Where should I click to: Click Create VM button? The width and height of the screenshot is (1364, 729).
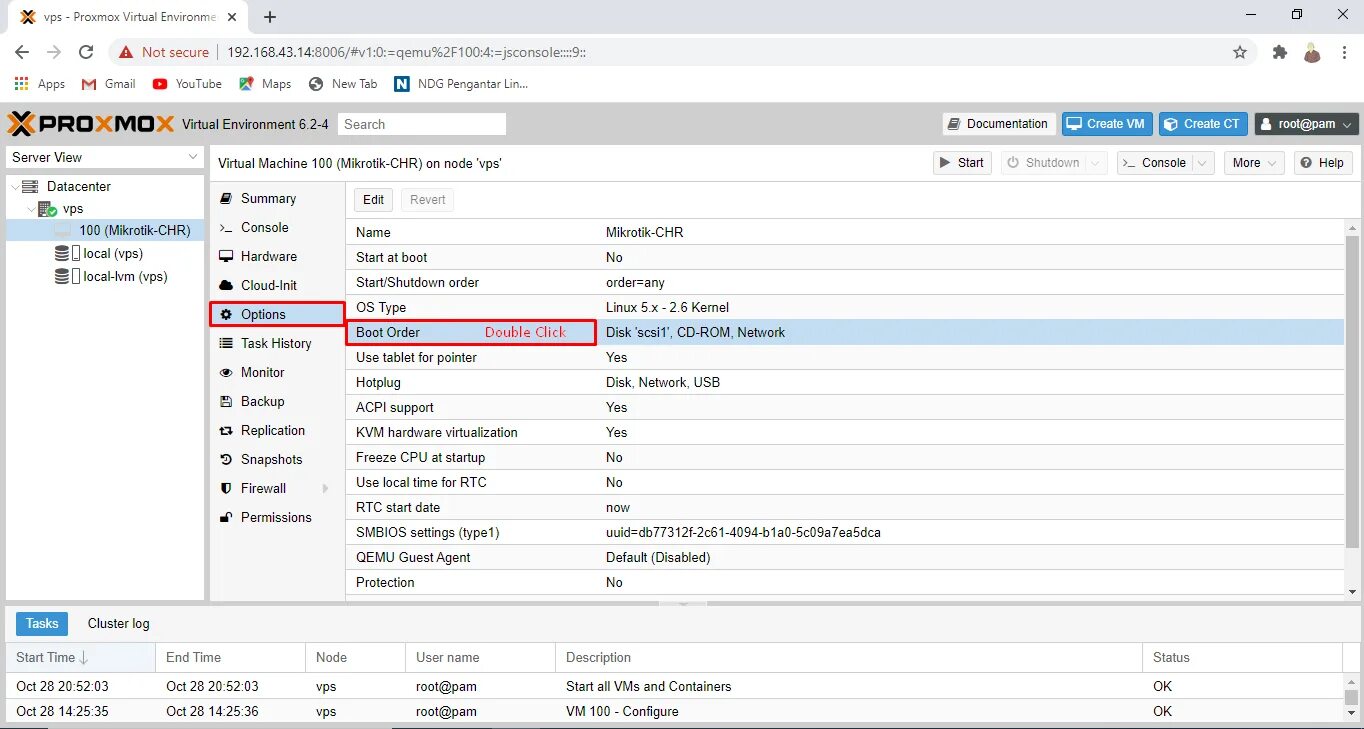pos(1106,124)
